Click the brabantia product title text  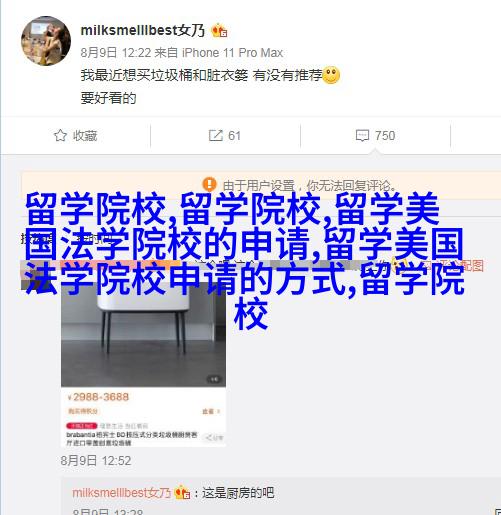point(132,439)
